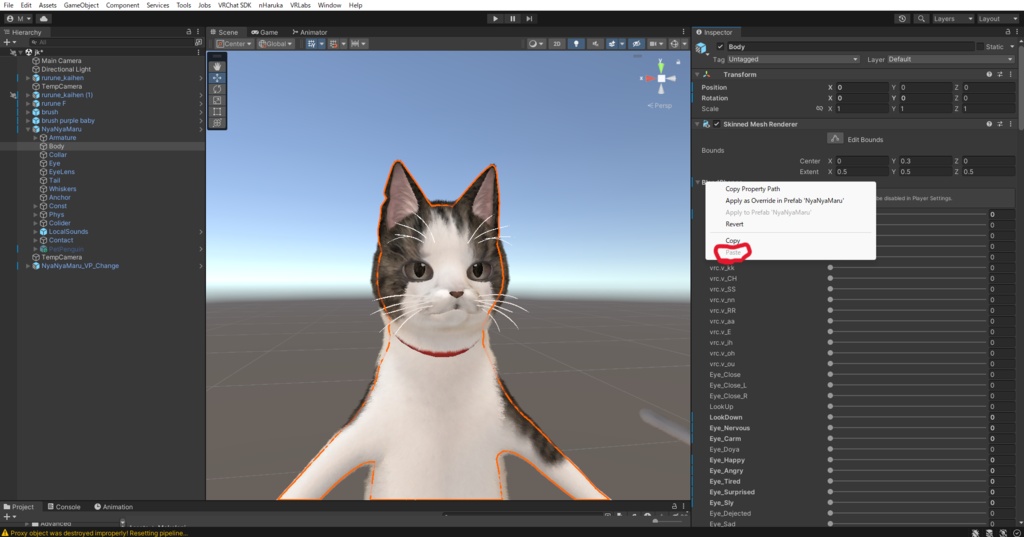This screenshot has width=1024, height=537.
Task: Click the Play button
Action: 495,19
